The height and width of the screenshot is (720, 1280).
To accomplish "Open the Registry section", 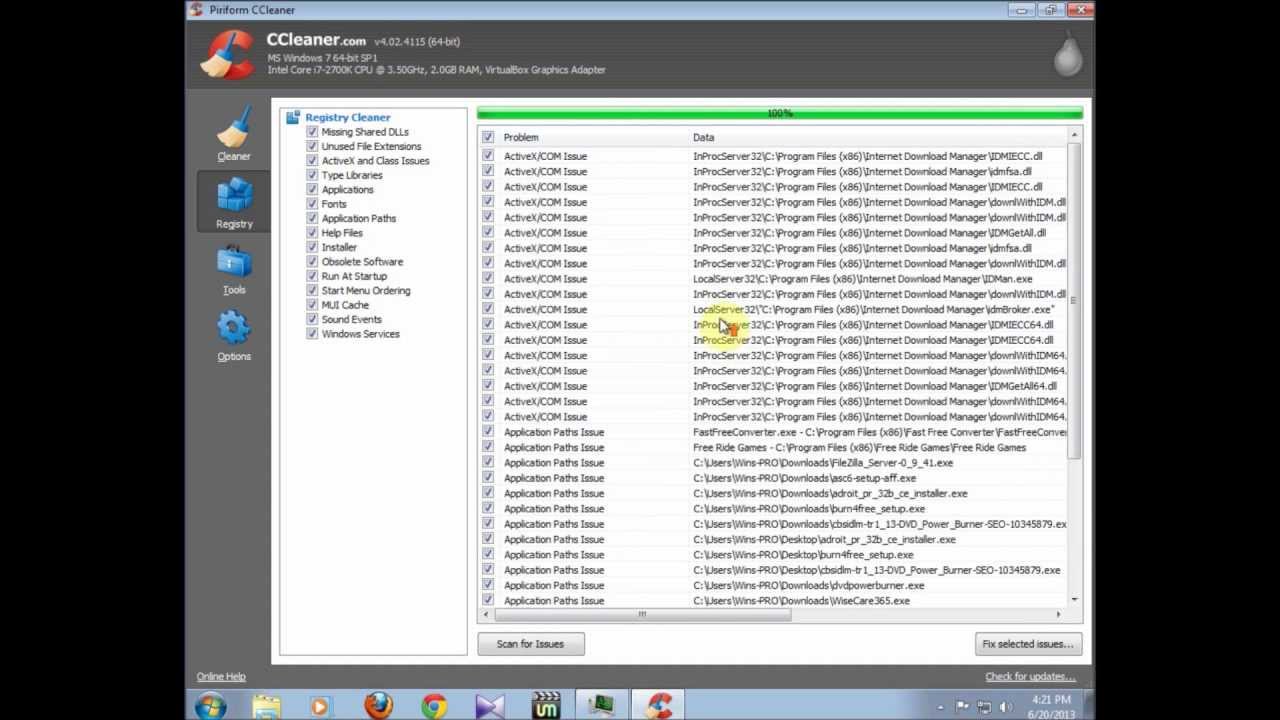I will 234,202.
